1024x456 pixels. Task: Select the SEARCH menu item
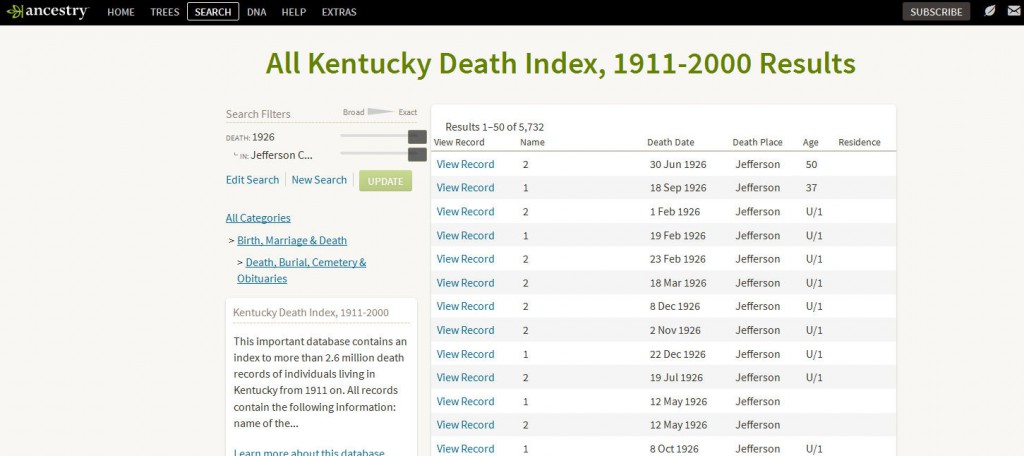pos(213,12)
